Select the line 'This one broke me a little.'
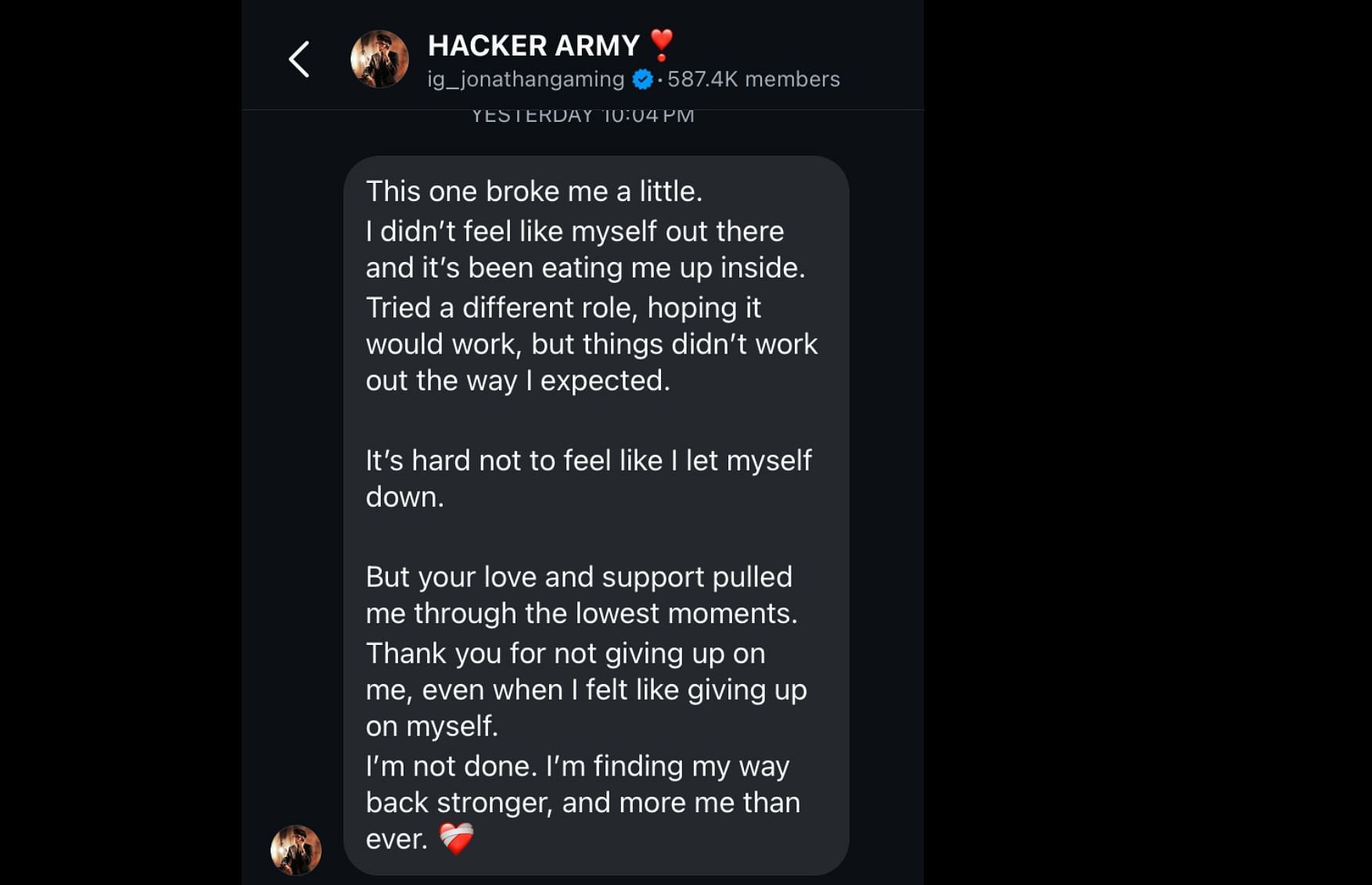Screen dimensions: 1372x885 click(x=534, y=192)
